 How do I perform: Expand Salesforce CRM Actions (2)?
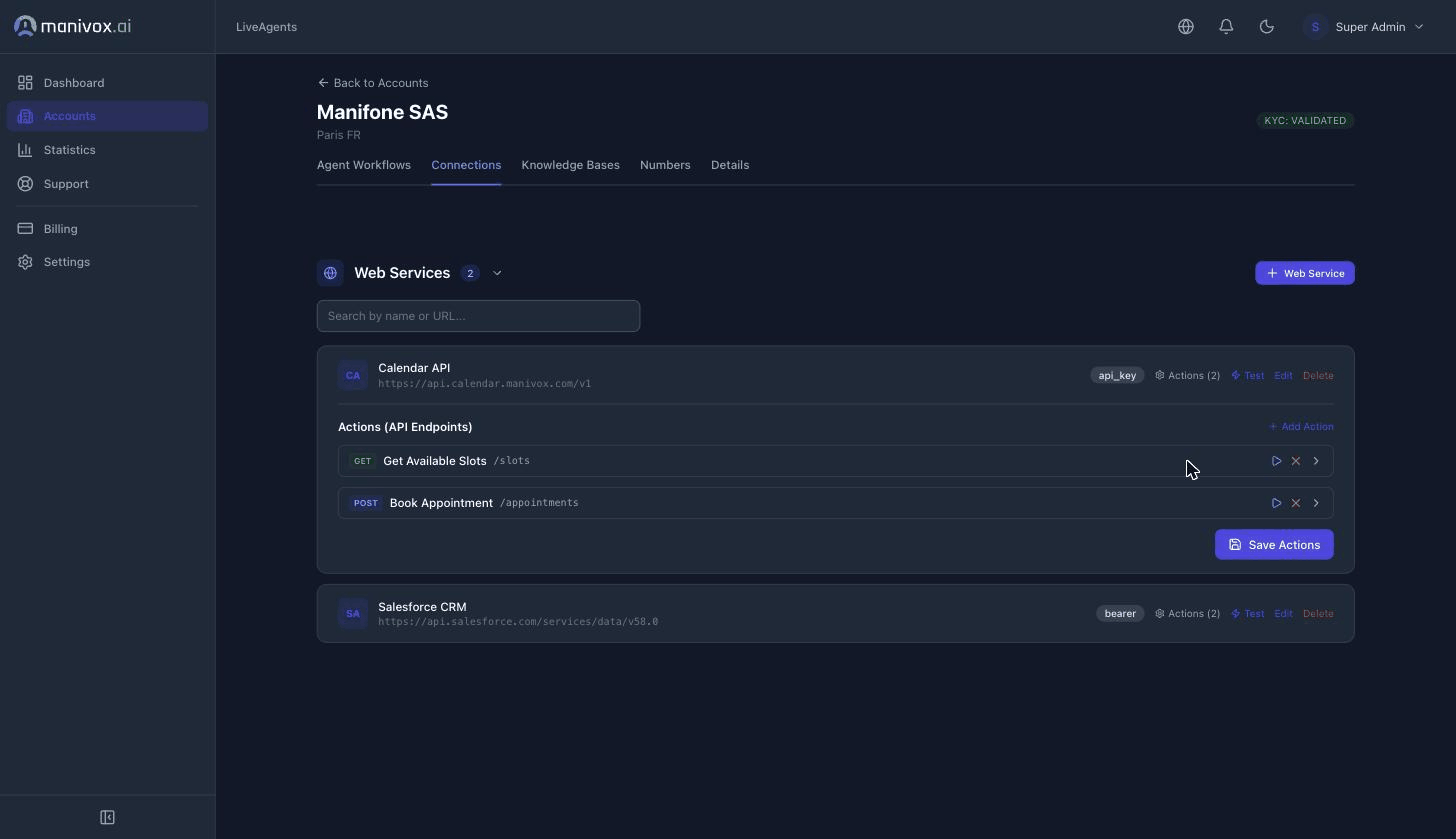pyautogui.click(x=1188, y=614)
